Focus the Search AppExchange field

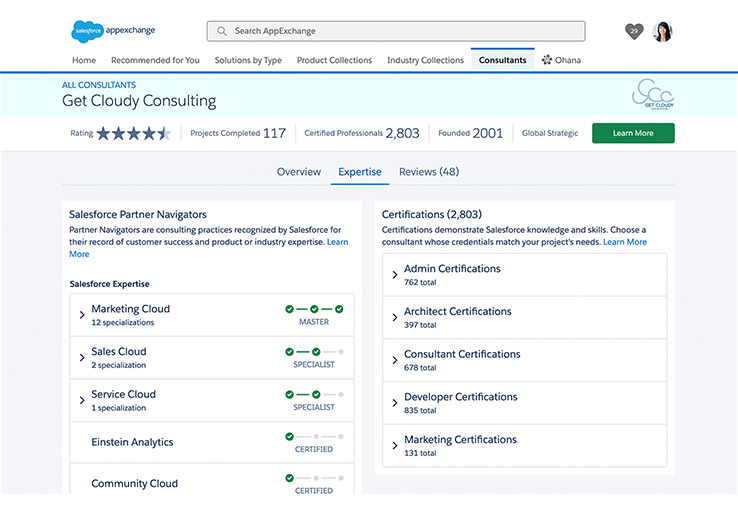click(396, 31)
